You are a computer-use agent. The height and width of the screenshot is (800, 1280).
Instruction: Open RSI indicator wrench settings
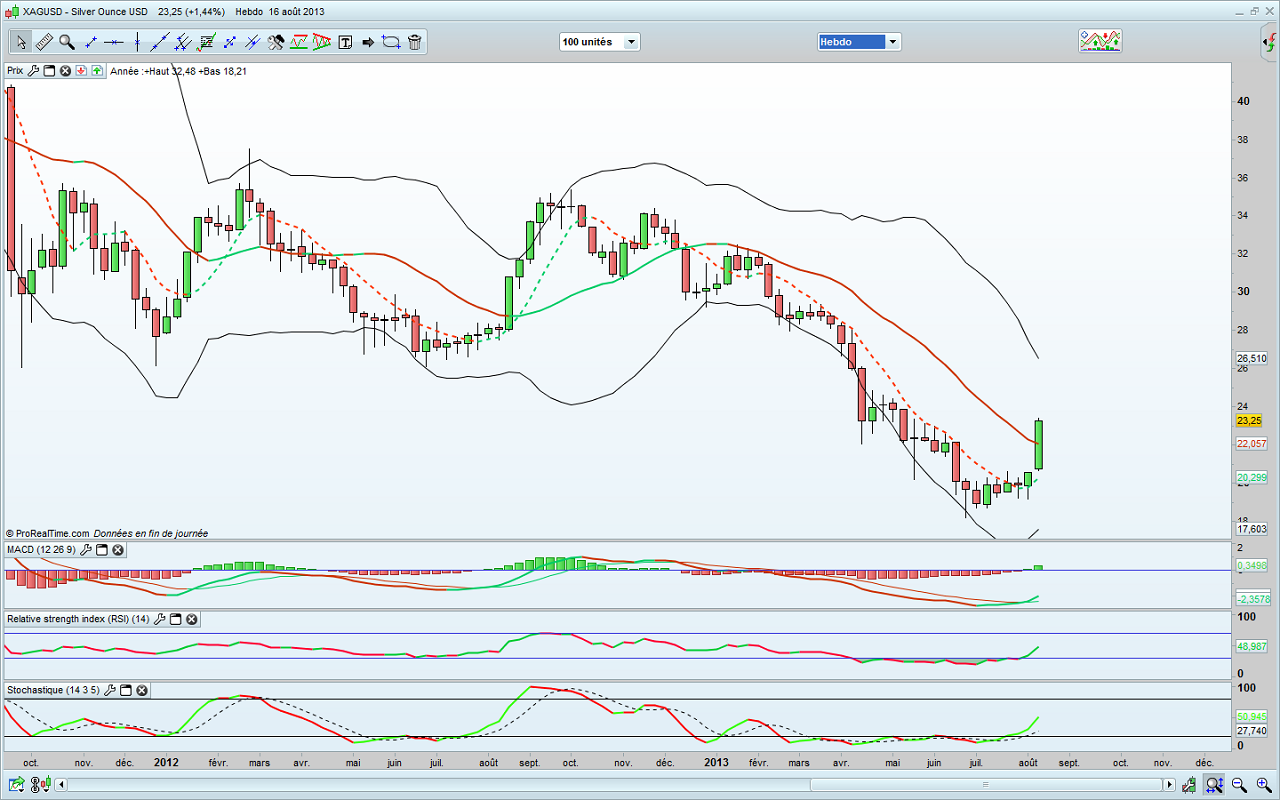coord(159,620)
